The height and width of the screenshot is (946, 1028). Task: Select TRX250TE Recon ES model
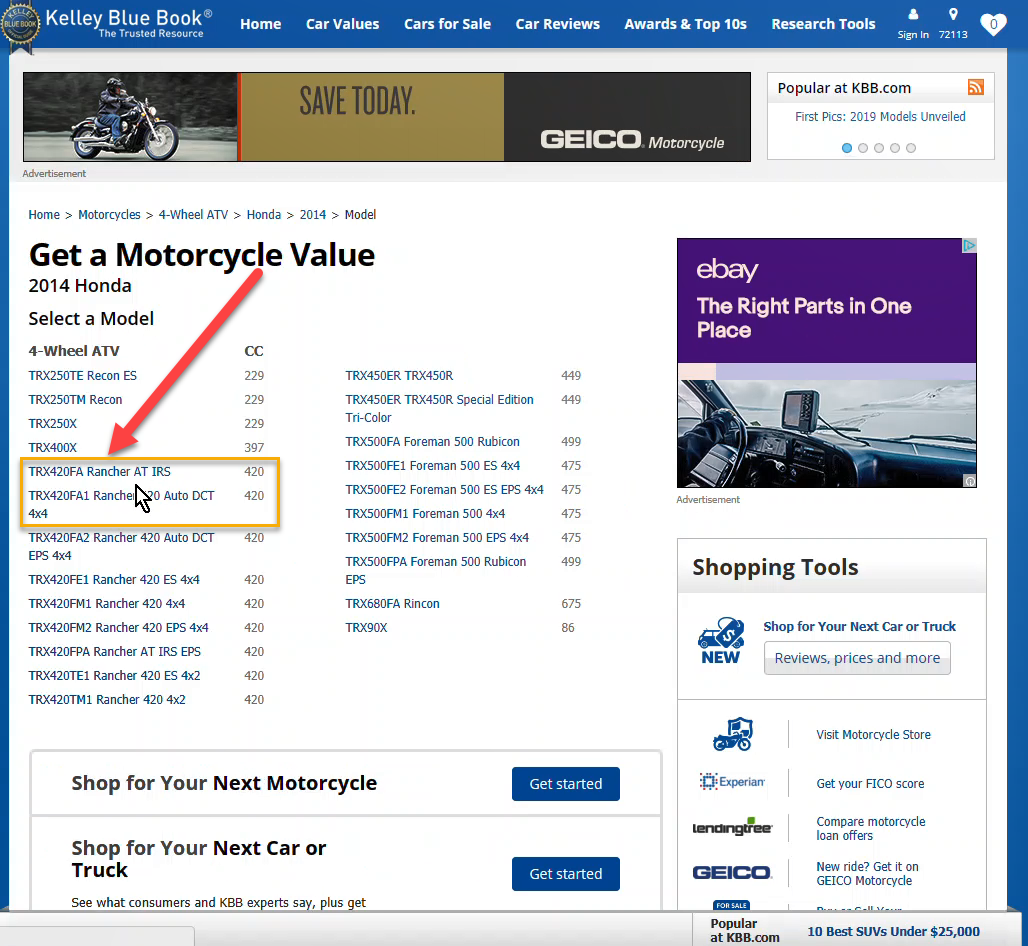83,376
